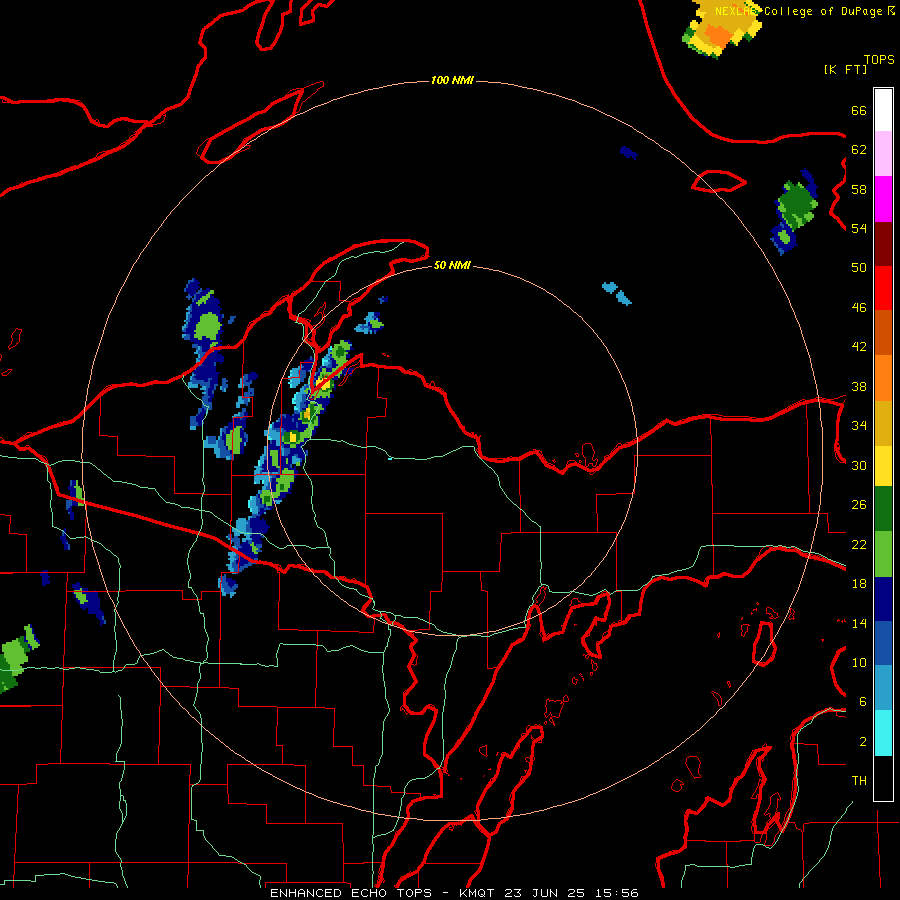Click the dark red 50-54 kft swatch
Image resolution: width=900 pixels, height=900 pixels.
pos(883,244)
